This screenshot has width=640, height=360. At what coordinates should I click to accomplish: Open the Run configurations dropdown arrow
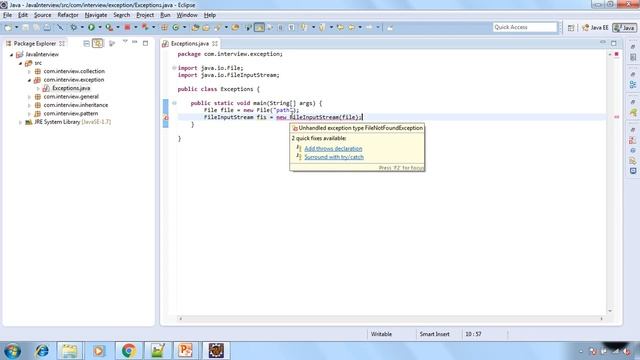(x=100, y=27)
